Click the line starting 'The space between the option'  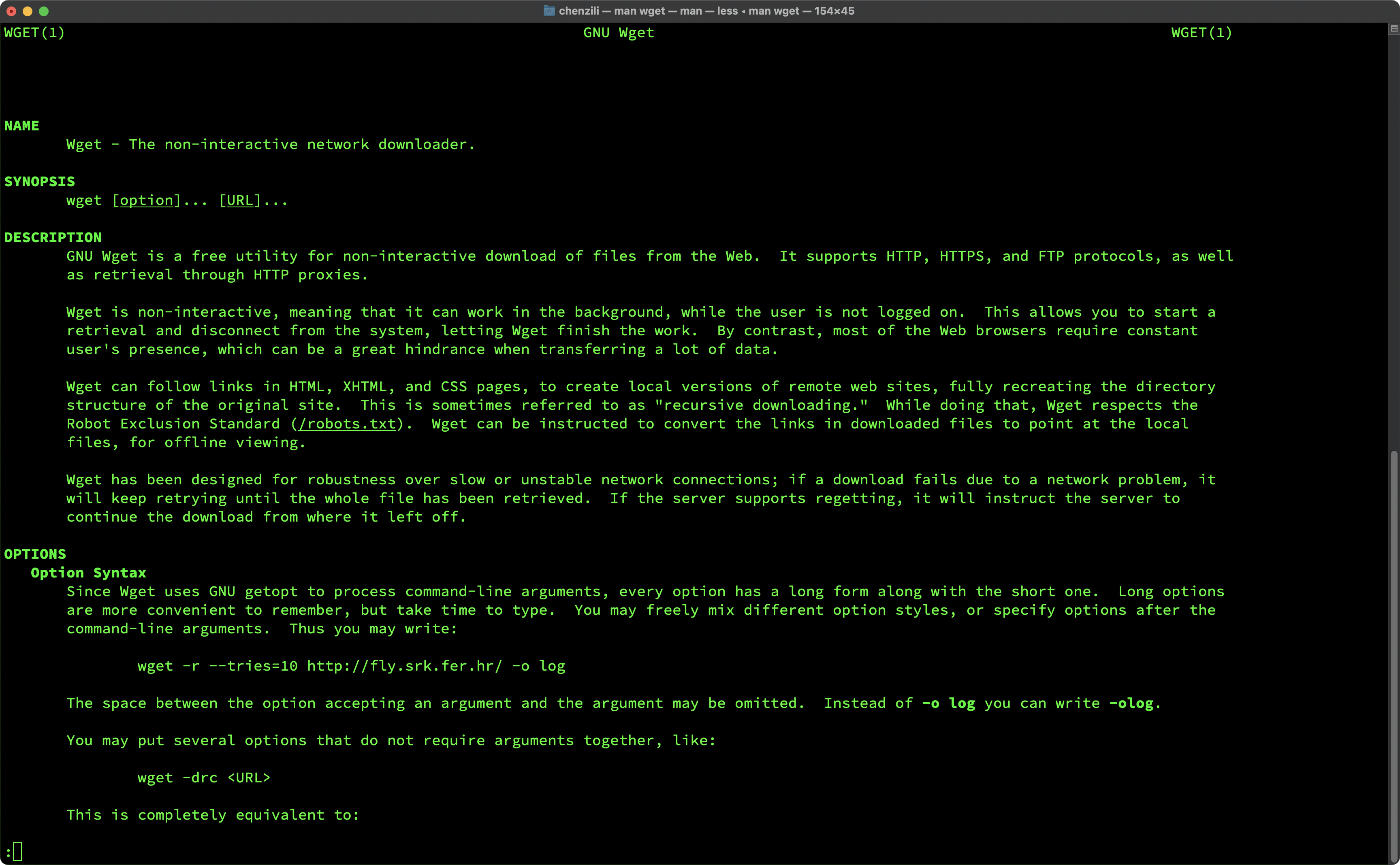[614, 703]
